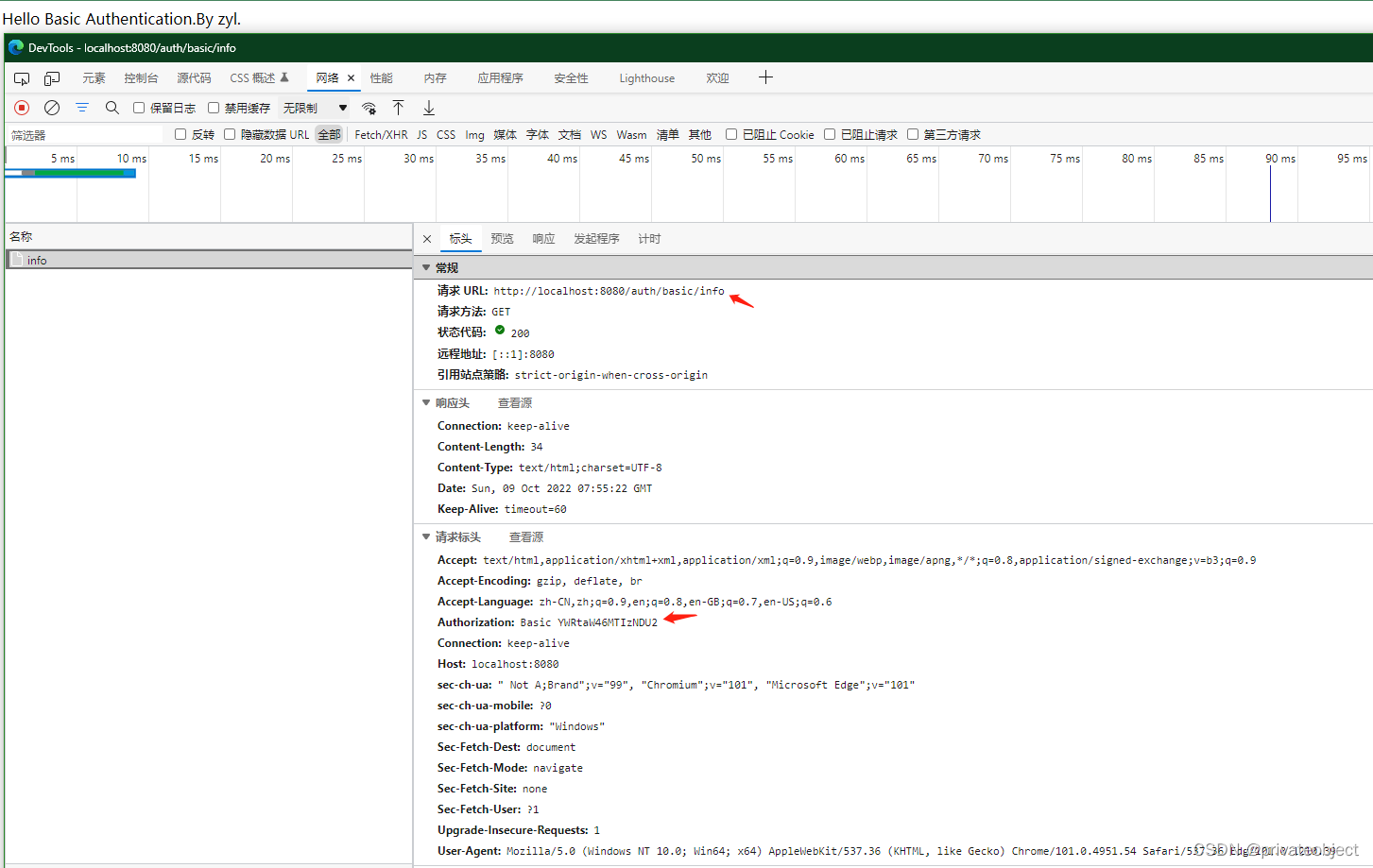Click the request bar in timeline overview
The width and height of the screenshot is (1373, 868).
[71, 173]
